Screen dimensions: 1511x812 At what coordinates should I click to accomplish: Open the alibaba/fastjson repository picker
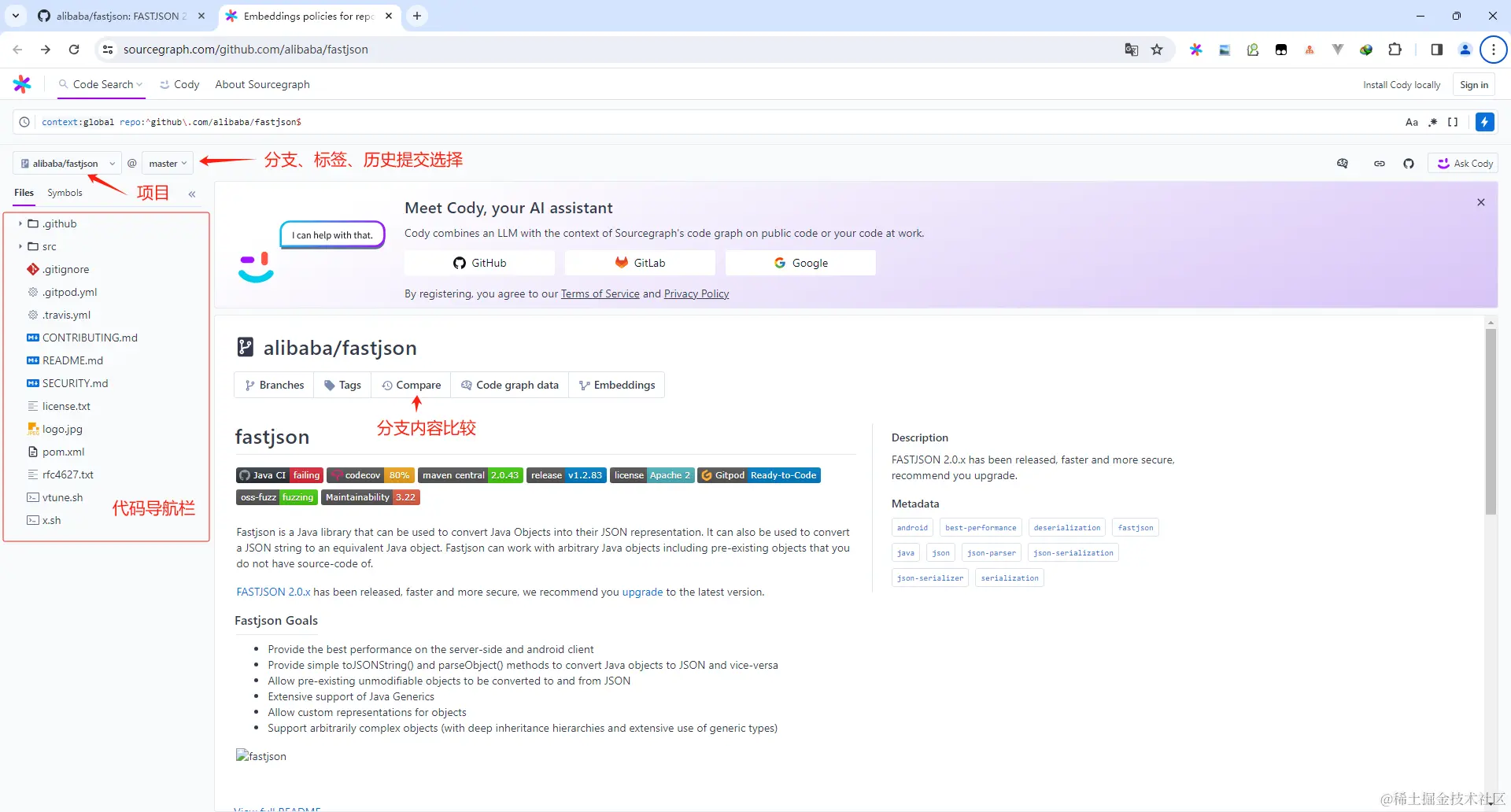coord(67,163)
